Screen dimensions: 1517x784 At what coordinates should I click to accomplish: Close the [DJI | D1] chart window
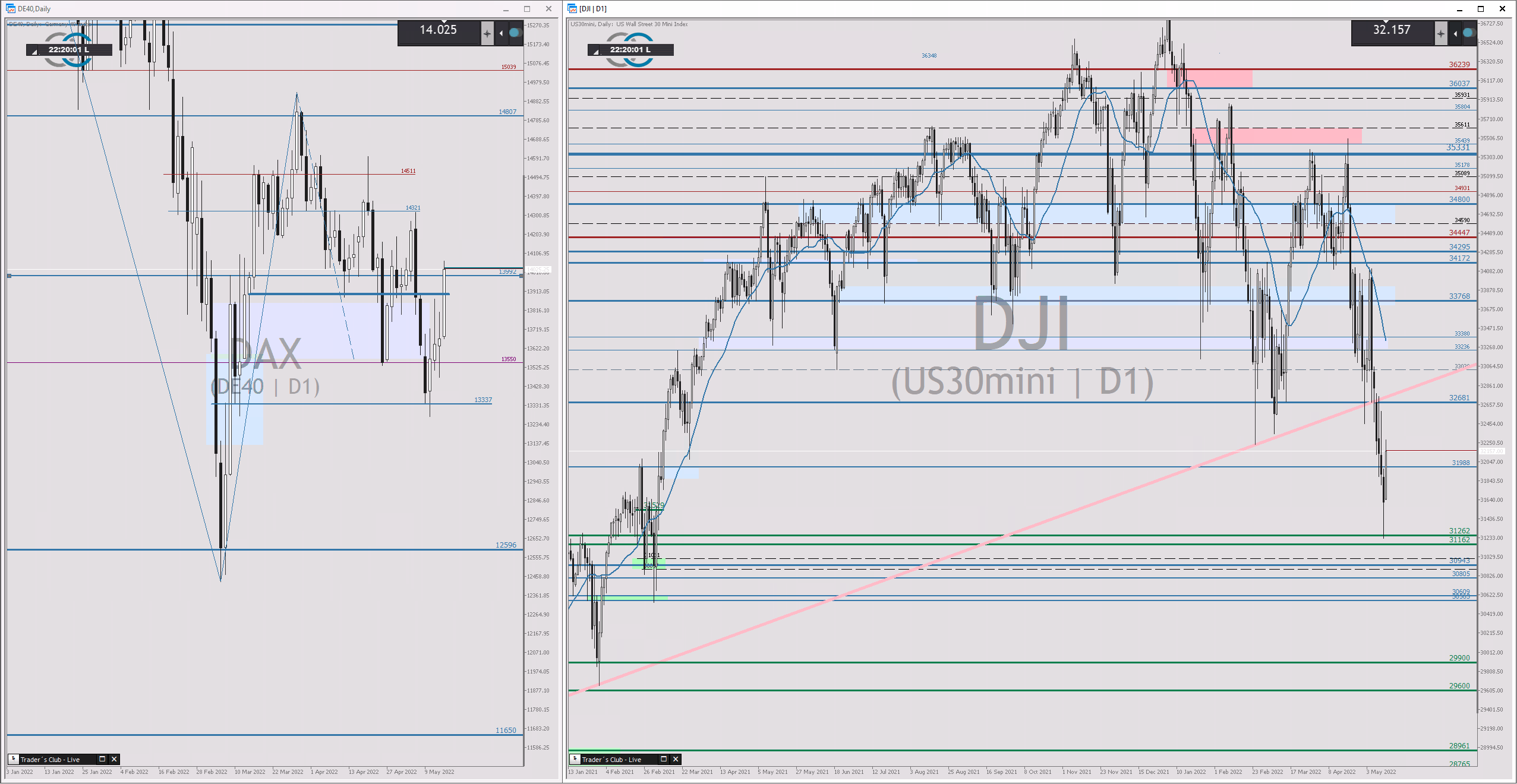coord(1503,9)
